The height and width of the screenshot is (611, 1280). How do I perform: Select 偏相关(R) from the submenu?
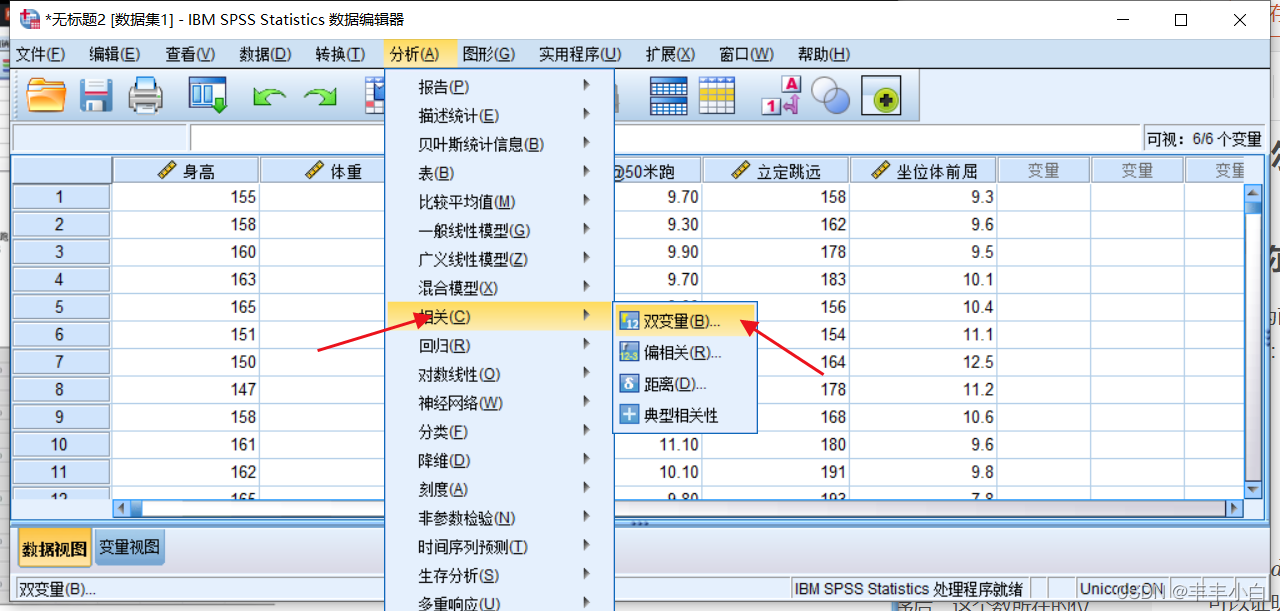click(685, 352)
